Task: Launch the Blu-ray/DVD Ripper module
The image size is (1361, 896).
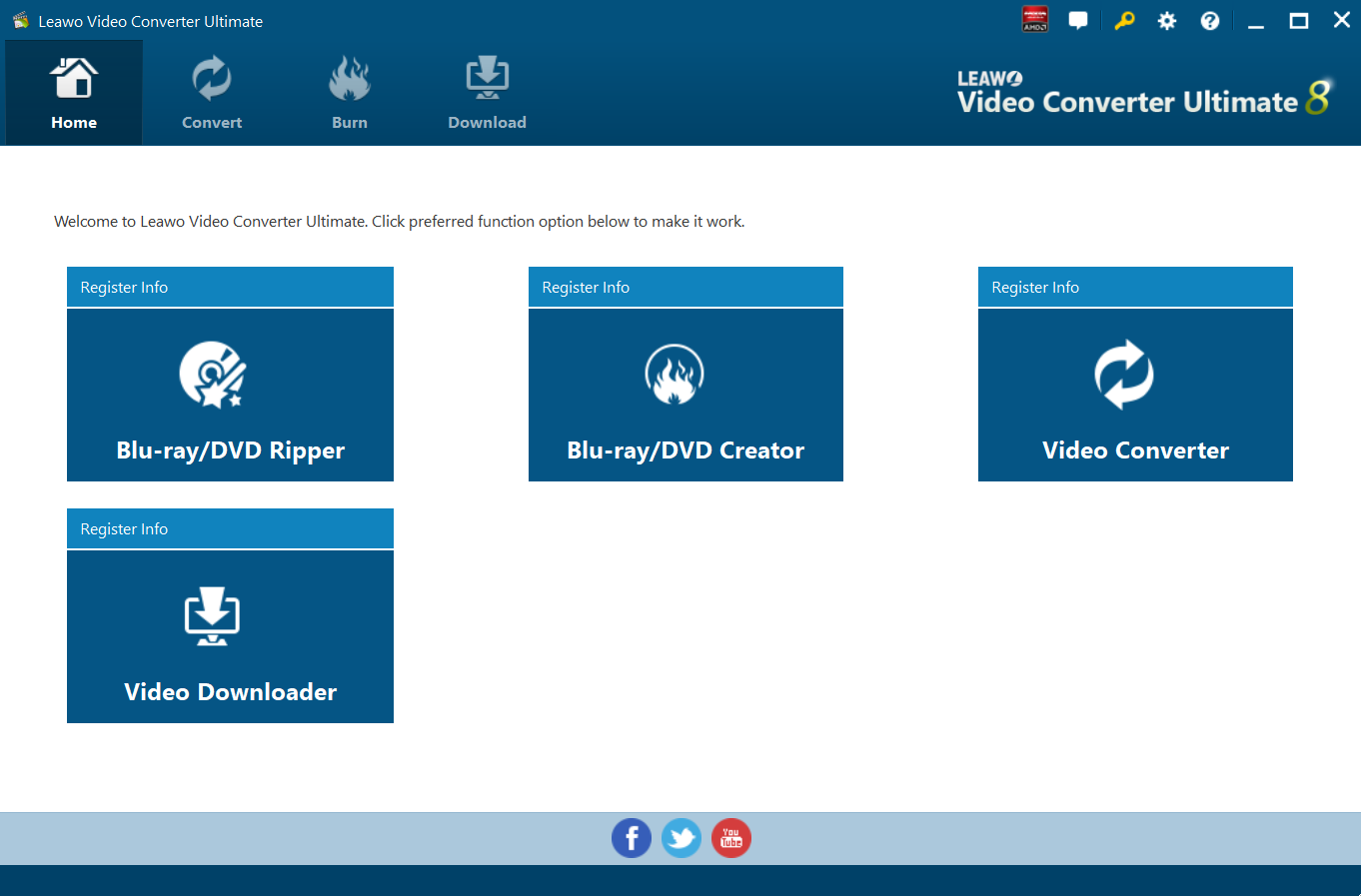Action: (x=230, y=396)
